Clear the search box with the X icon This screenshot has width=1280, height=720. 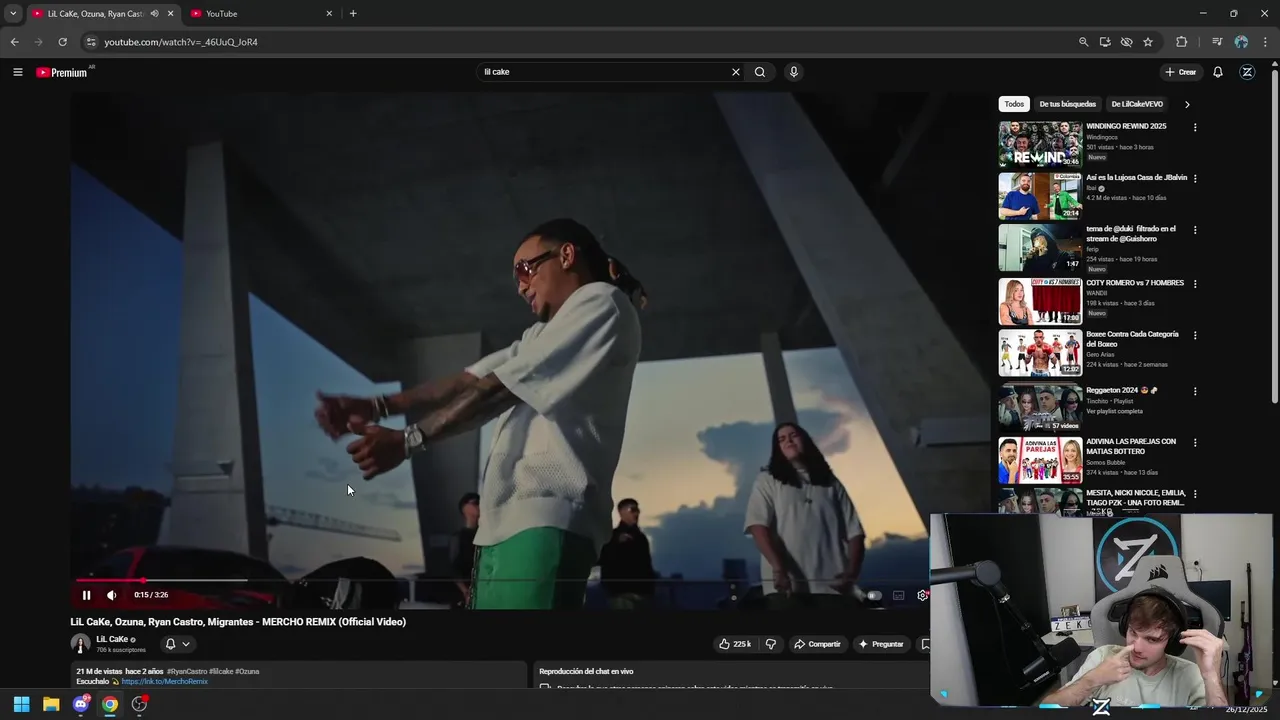tap(736, 72)
